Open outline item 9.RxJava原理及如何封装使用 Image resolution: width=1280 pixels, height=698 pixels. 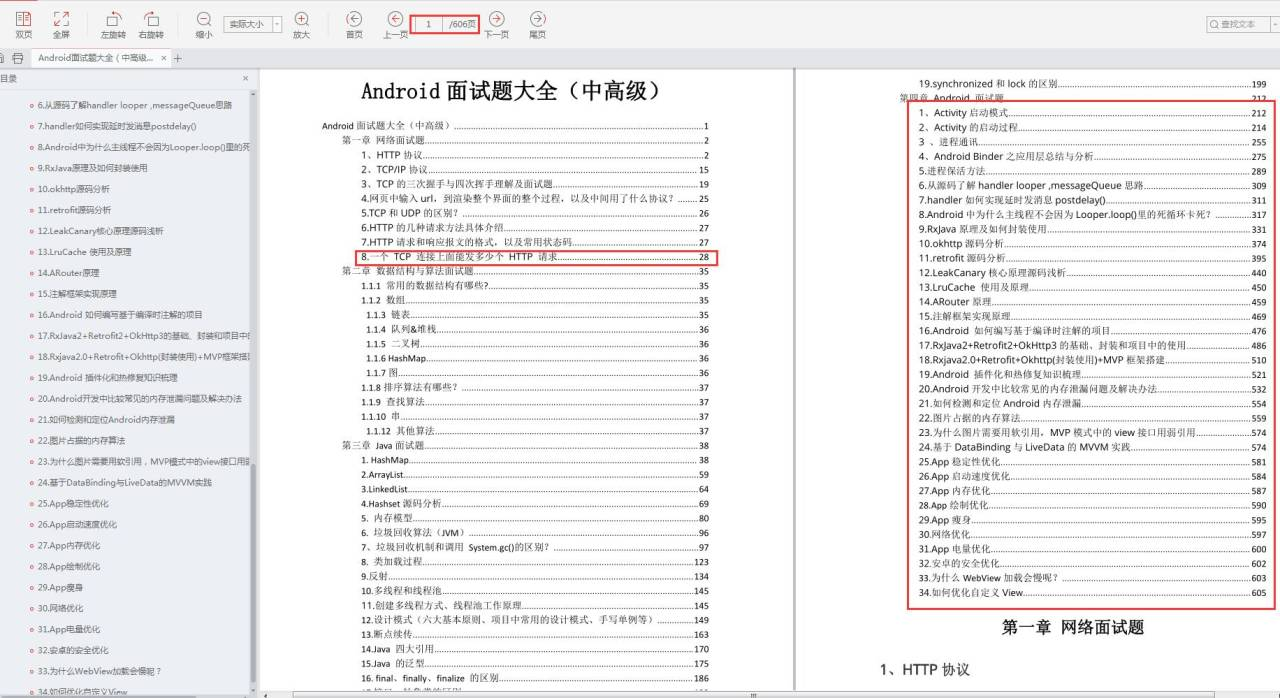click(92, 168)
